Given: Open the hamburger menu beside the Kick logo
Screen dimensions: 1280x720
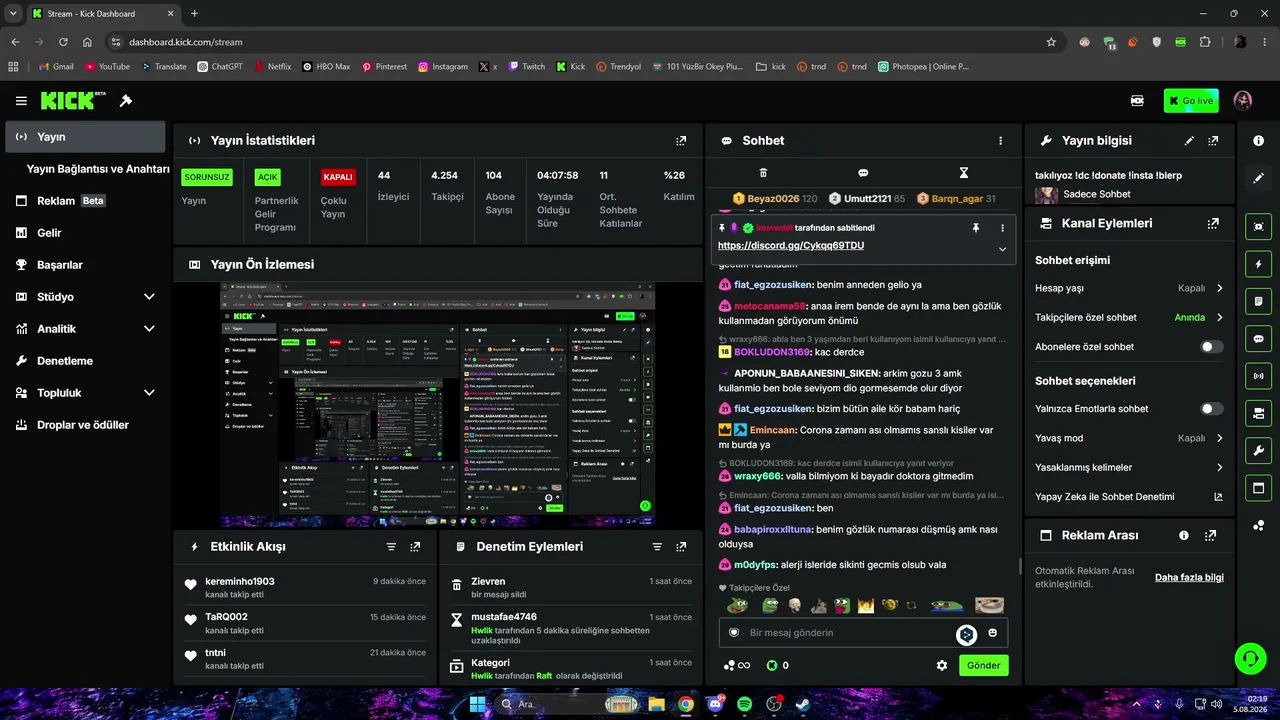Looking at the screenshot, I should 21,101.
